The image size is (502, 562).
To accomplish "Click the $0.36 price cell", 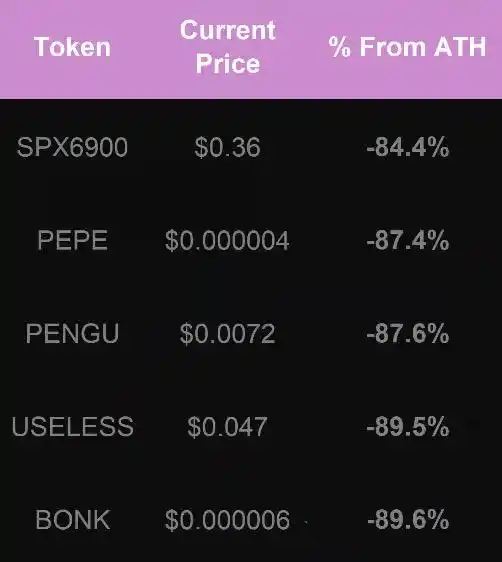I will (x=228, y=147).
